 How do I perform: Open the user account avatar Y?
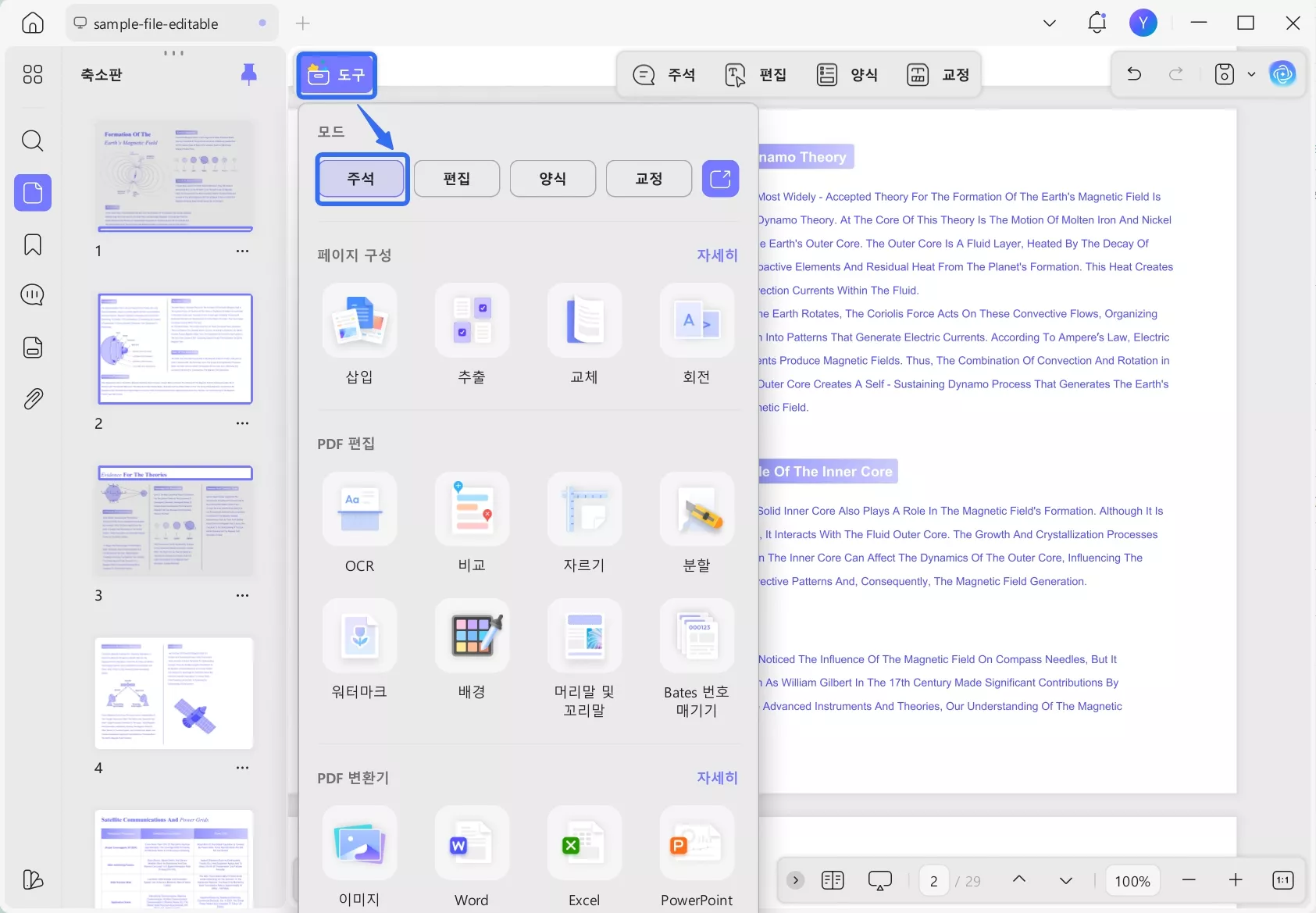1143,23
